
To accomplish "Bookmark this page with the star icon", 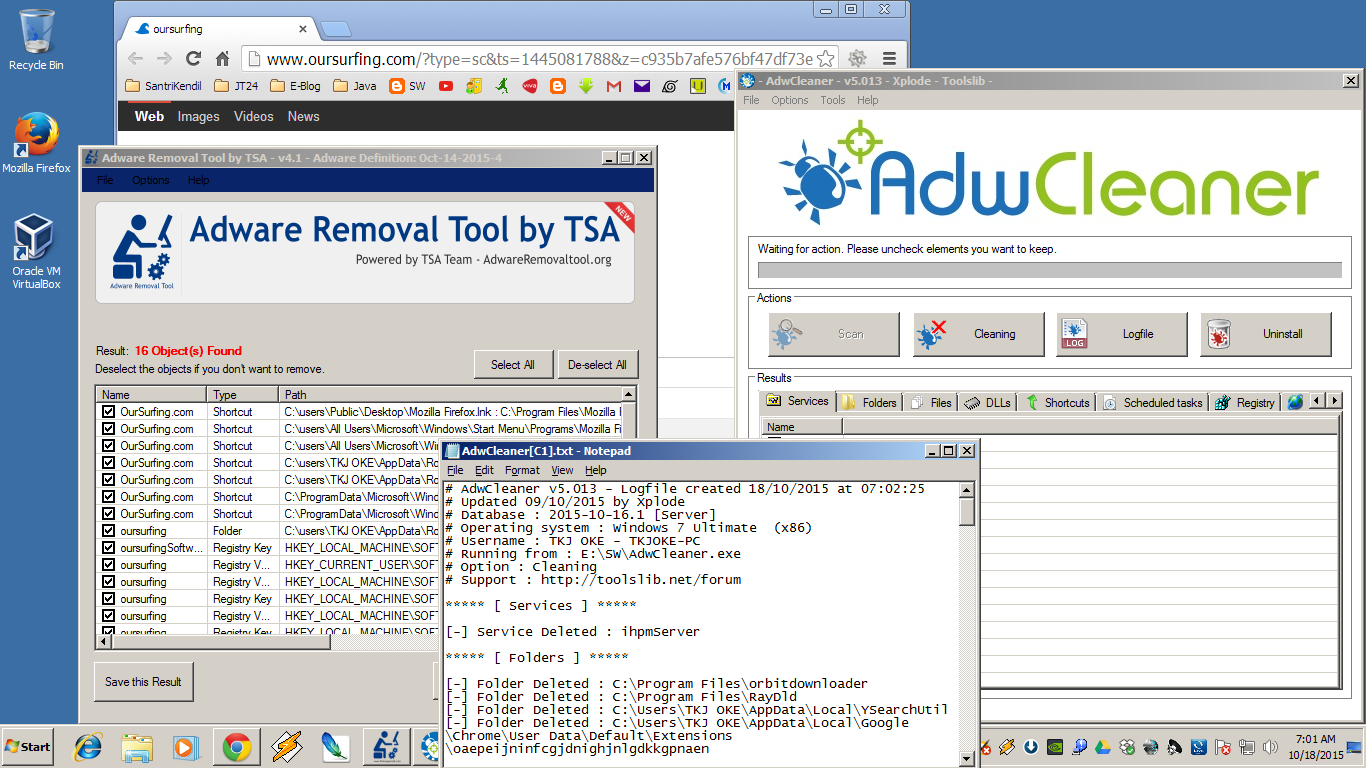I will [826, 59].
